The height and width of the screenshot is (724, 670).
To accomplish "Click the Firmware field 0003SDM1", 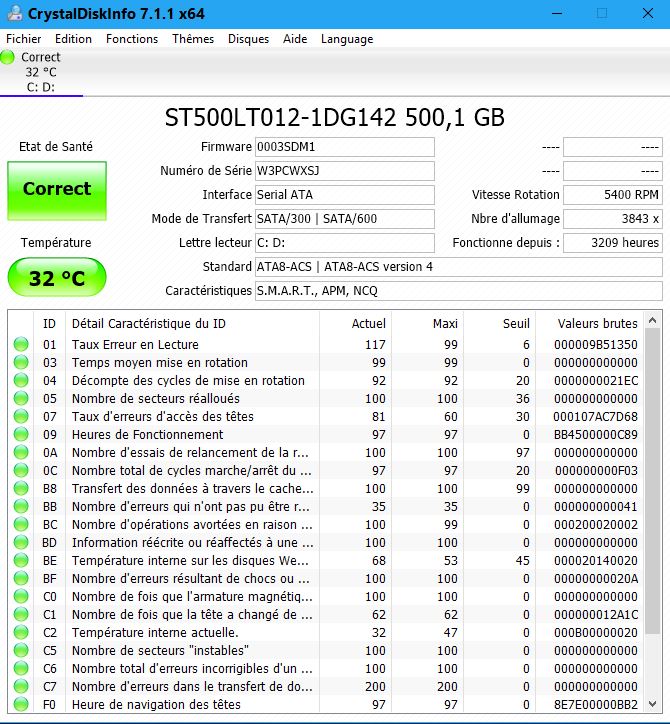I will [x=344, y=147].
